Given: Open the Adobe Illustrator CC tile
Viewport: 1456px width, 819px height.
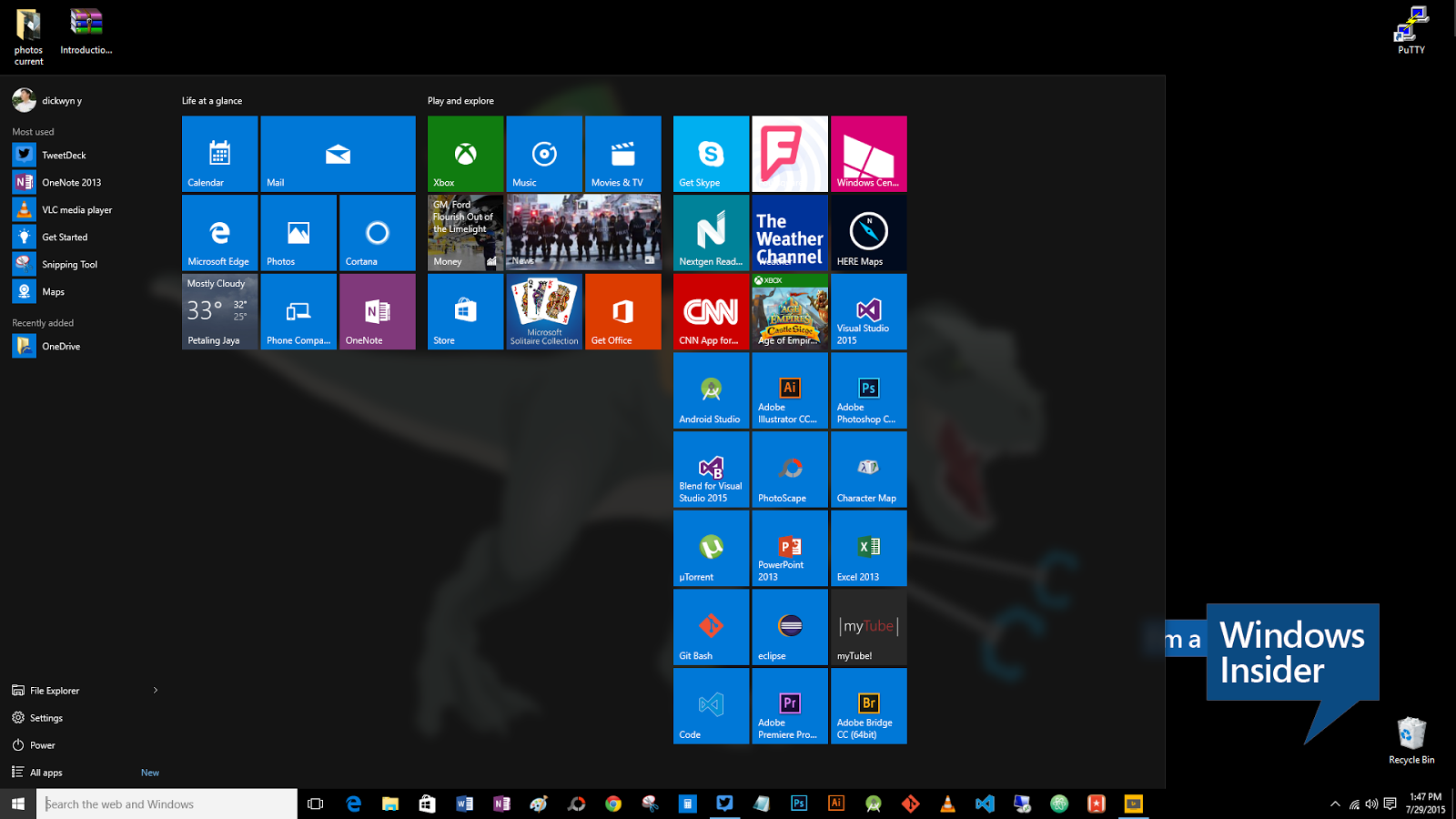Looking at the screenshot, I should (x=790, y=390).
